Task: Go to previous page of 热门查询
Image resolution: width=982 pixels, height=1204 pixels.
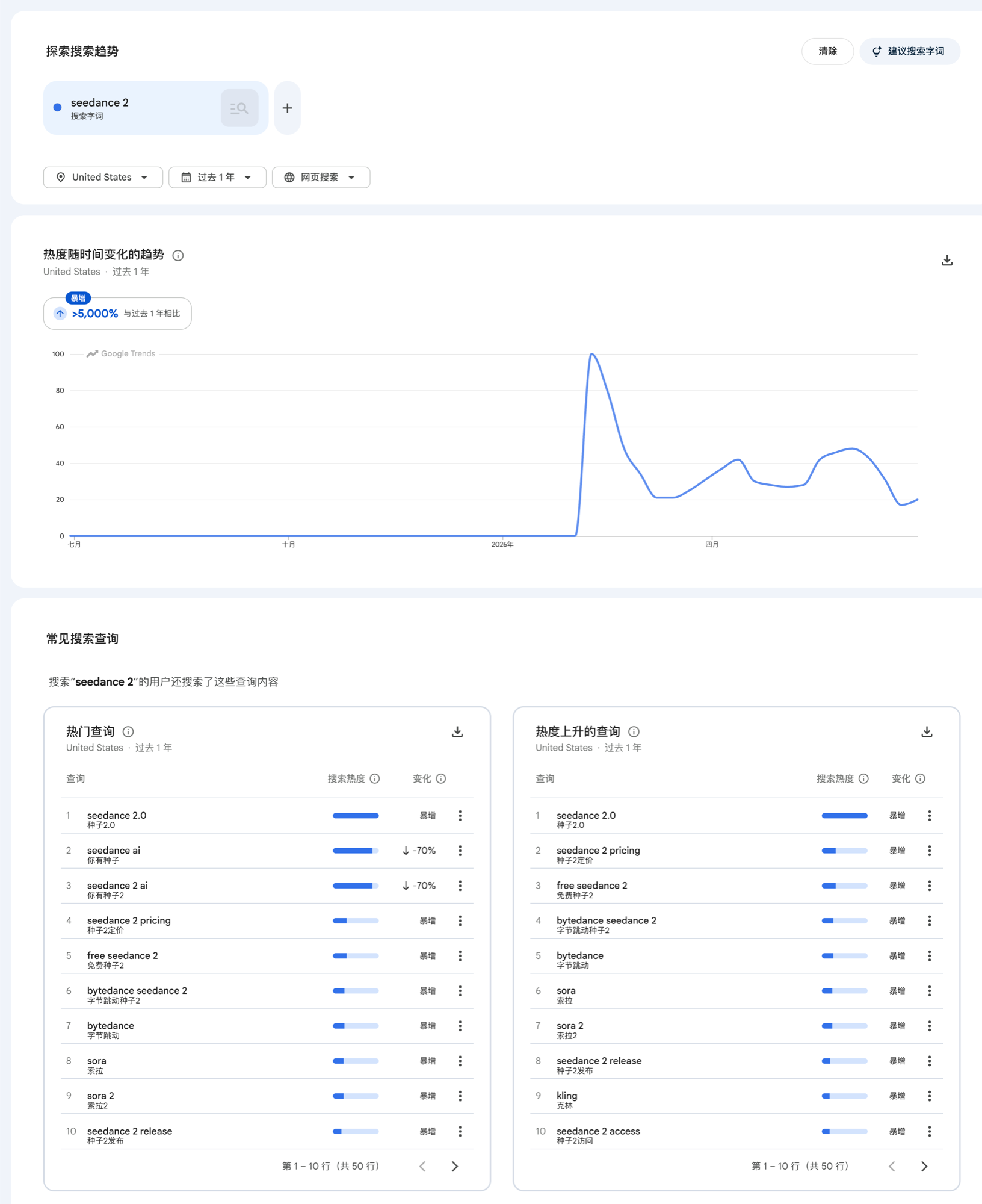Action: 422,1166
